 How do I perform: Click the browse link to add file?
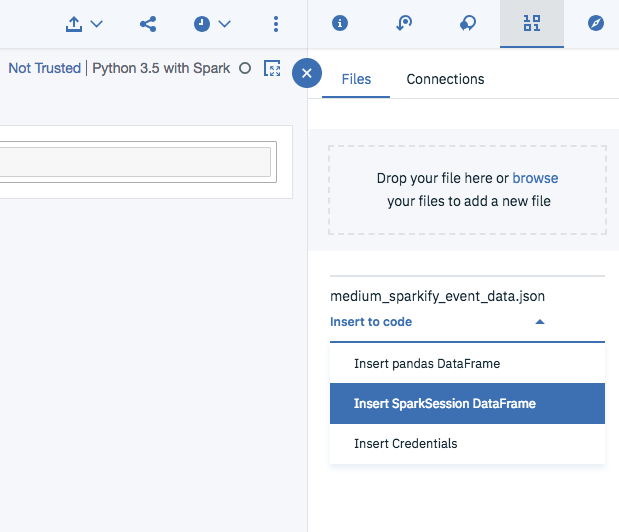(535, 178)
